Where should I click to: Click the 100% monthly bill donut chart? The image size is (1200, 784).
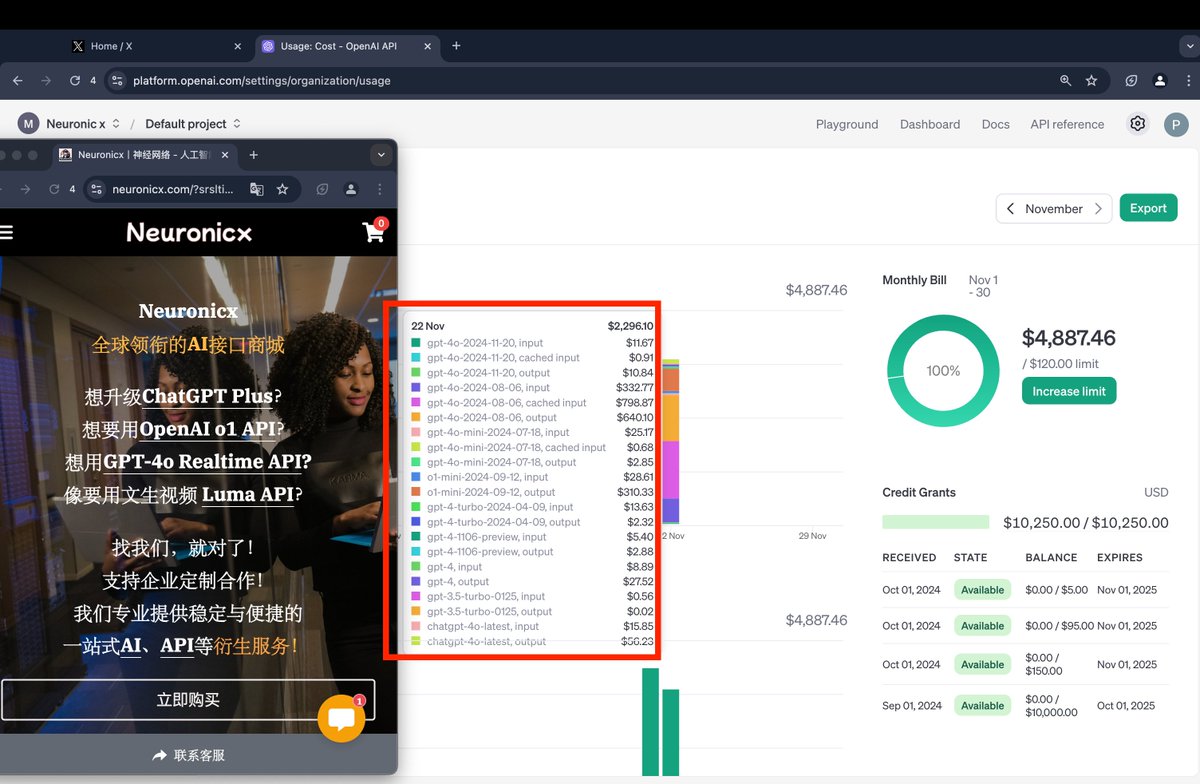coord(943,370)
